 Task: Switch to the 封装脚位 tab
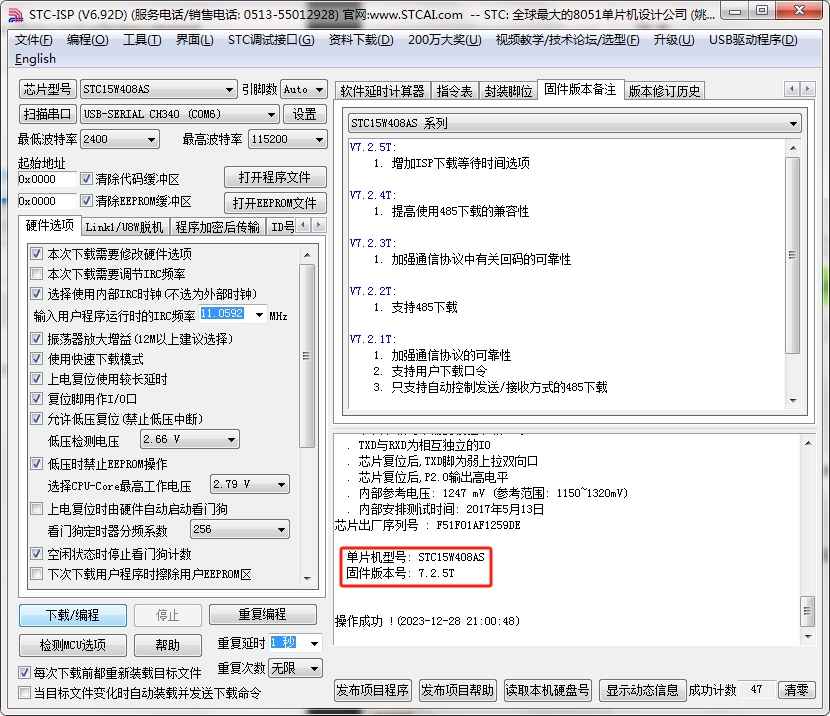pos(508,91)
